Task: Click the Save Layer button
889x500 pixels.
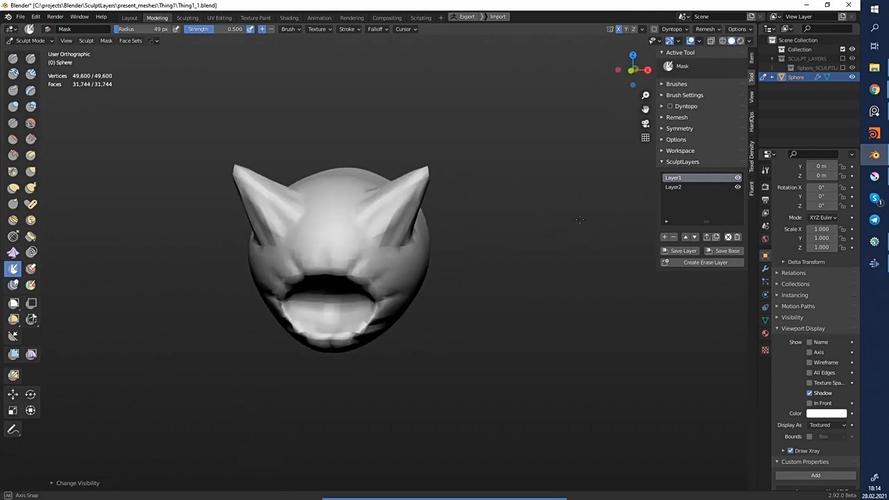Action: coord(680,251)
